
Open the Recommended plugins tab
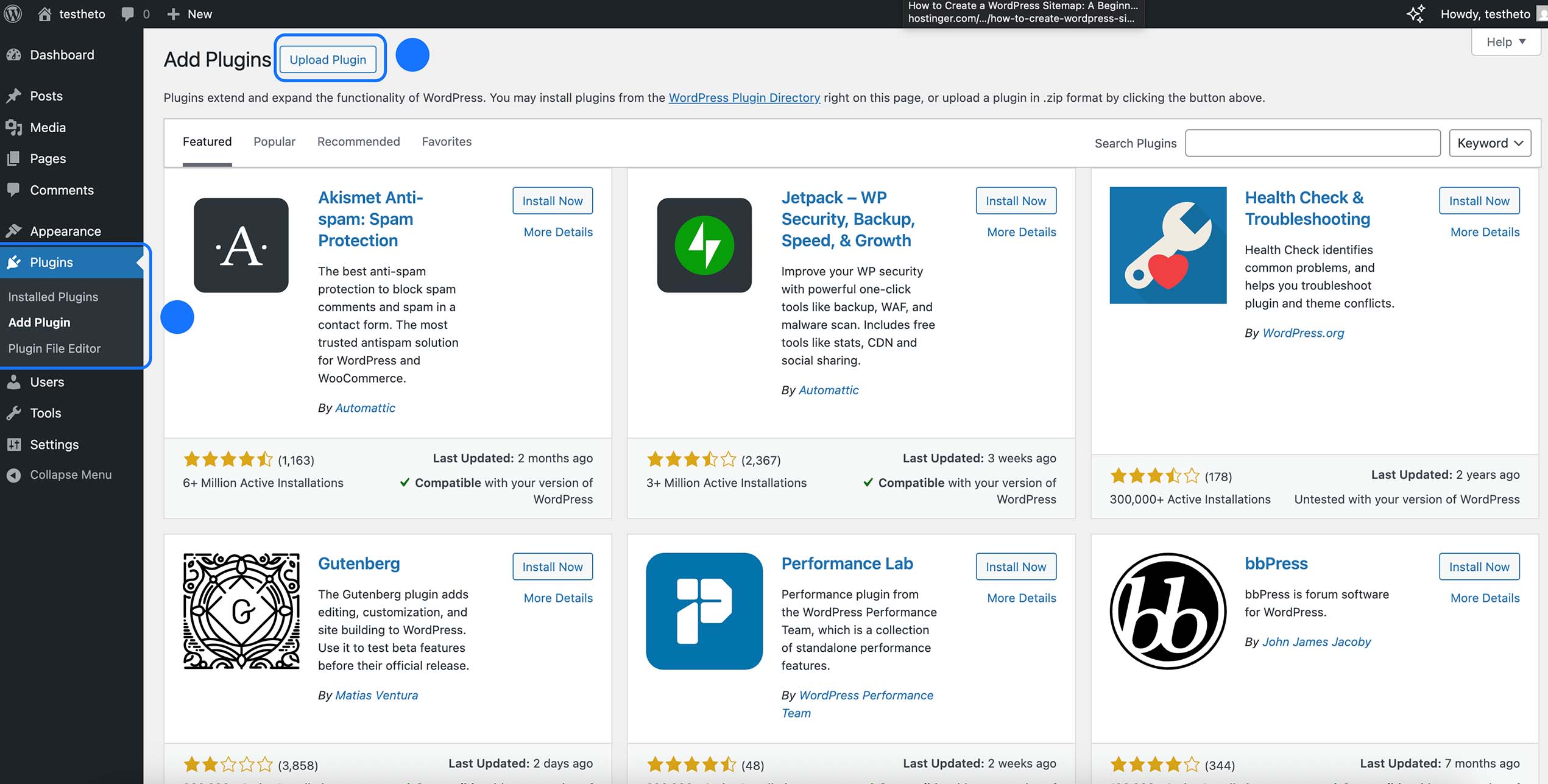[x=358, y=142]
